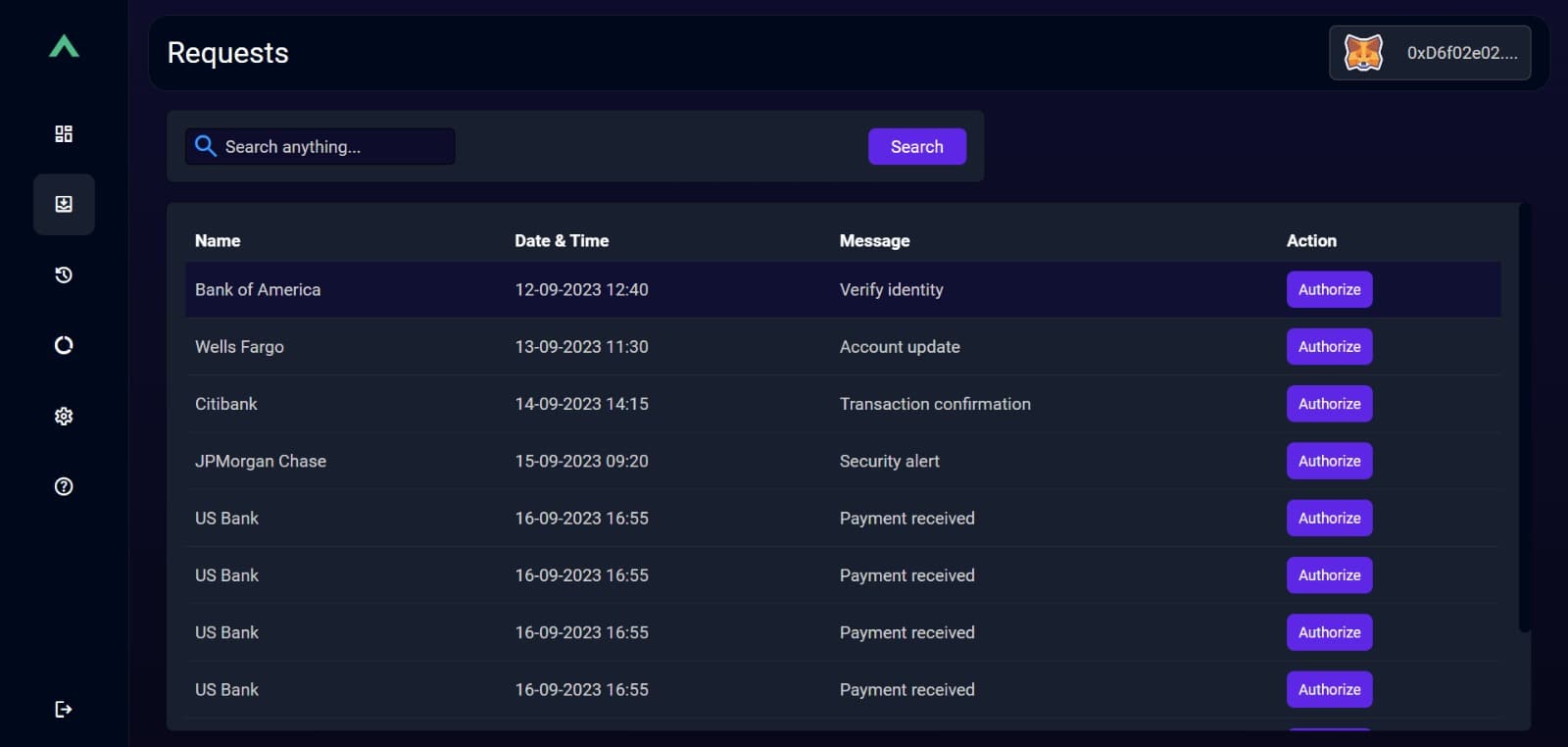Select the highlighted requests inbox icon
This screenshot has width=1568, height=747.
(x=63, y=204)
